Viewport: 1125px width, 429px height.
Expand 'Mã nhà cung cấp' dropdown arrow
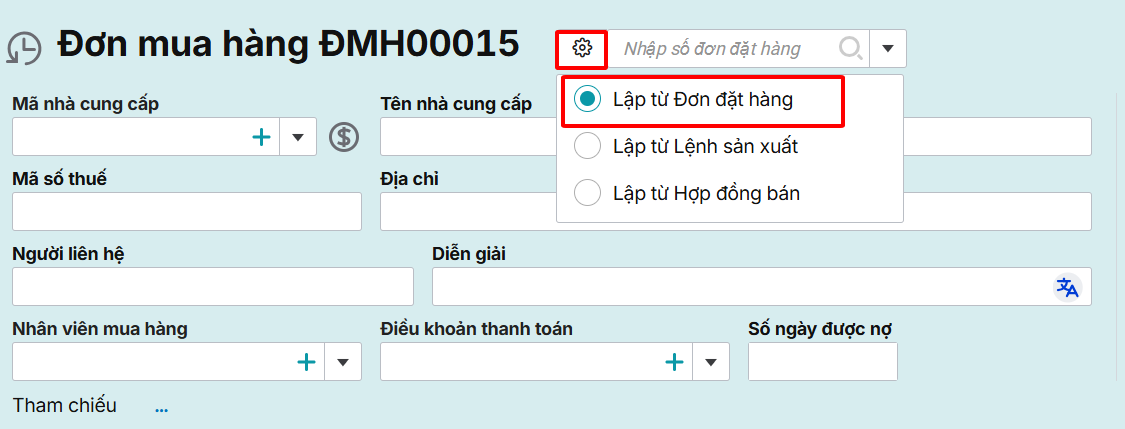pos(298,137)
